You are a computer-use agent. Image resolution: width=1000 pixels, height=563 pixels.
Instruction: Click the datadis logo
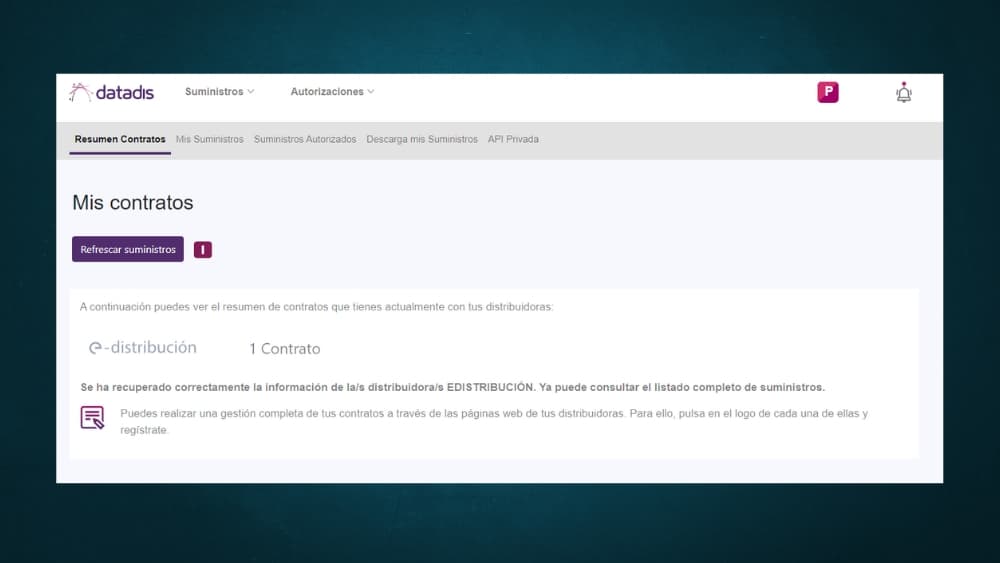click(111, 92)
